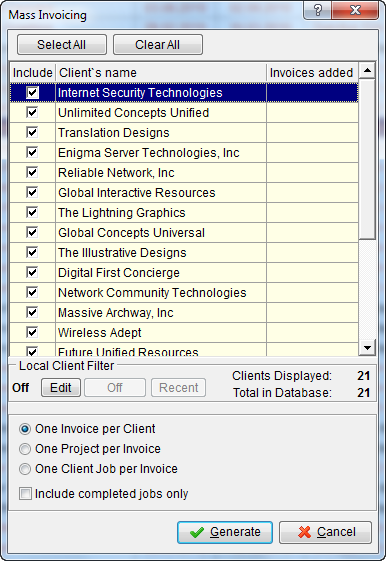The width and height of the screenshot is (386, 561).
Task: Select Translation Designs client name
Action: point(114,133)
